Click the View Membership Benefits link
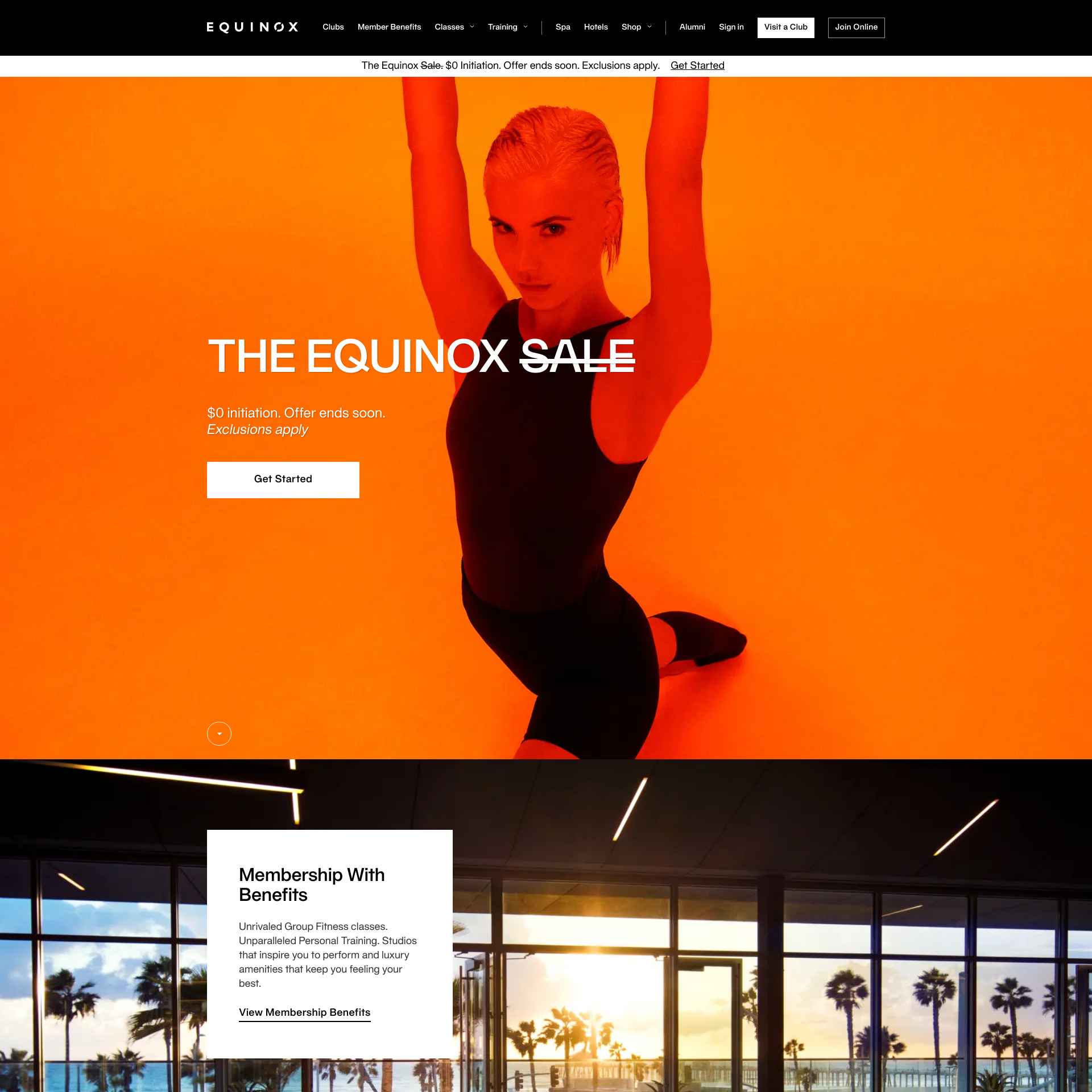This screenshot has height=1092, width=1092. [x=304, y=1012]
